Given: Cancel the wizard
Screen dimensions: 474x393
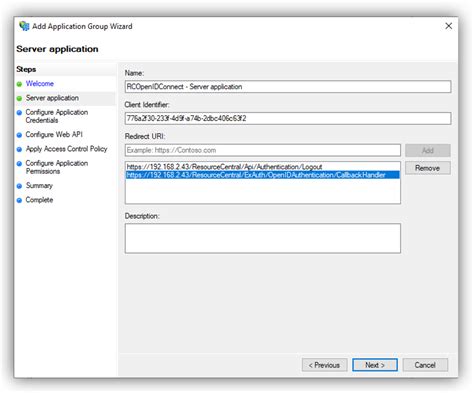Looking at the screenshot, I should [x=425, y=365].
